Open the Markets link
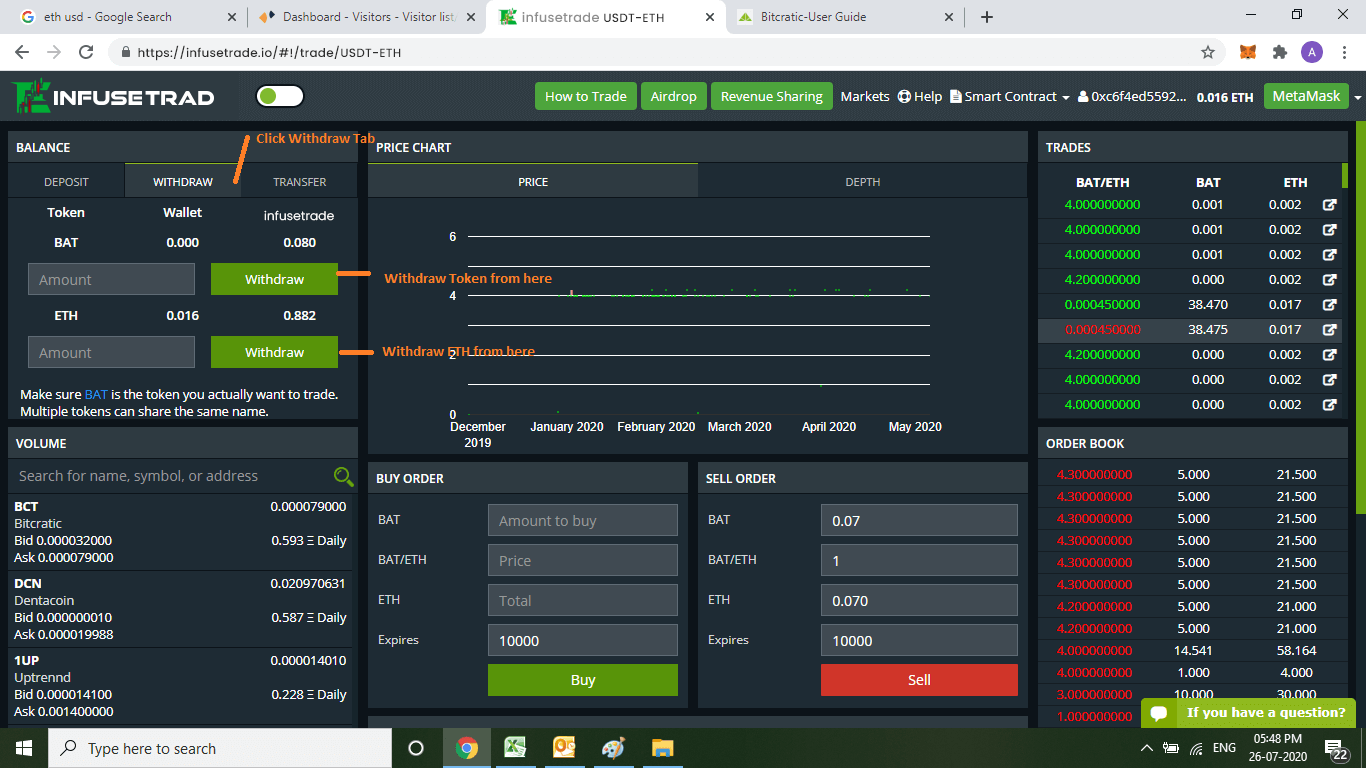 click(x=865, y=96)
